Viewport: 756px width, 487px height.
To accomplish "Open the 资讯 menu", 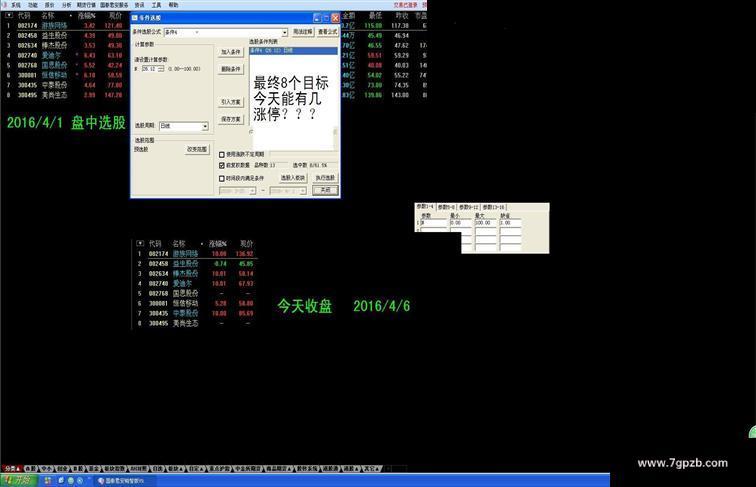I will coord(139,5).
